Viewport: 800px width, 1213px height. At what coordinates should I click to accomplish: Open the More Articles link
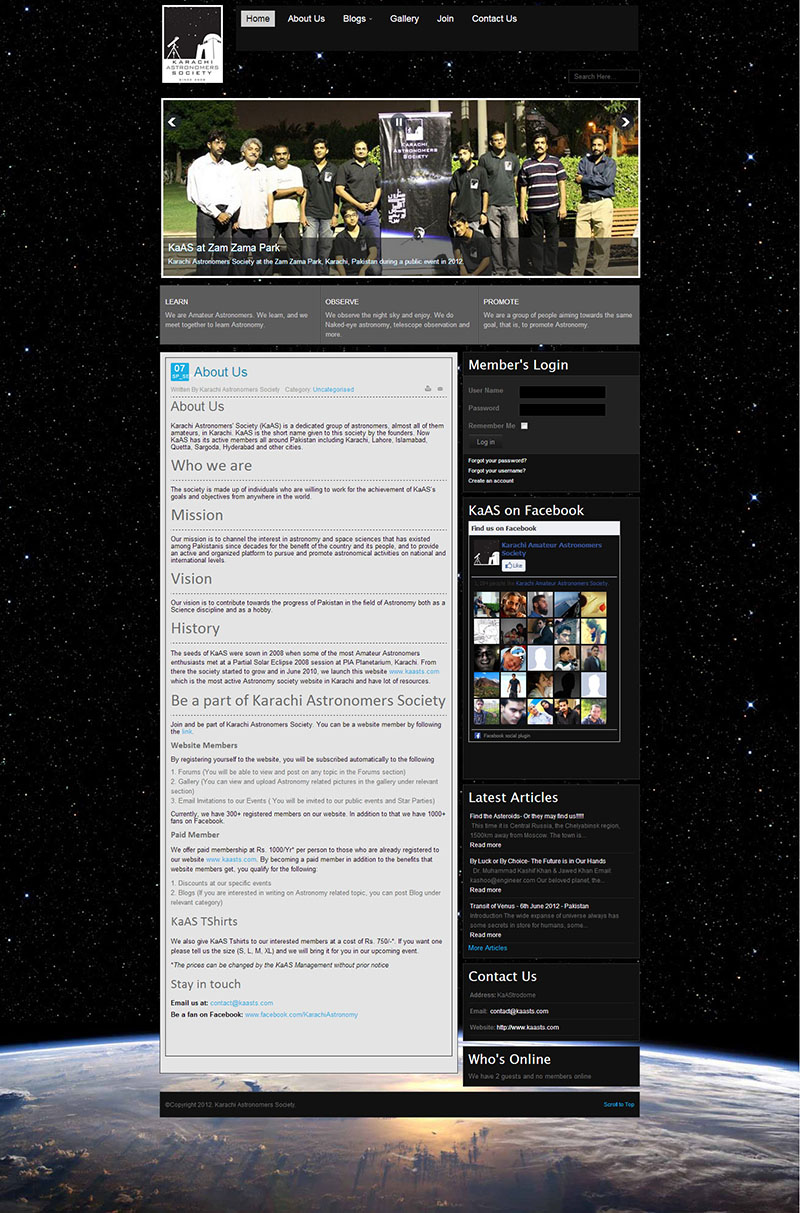pos(487,948)
